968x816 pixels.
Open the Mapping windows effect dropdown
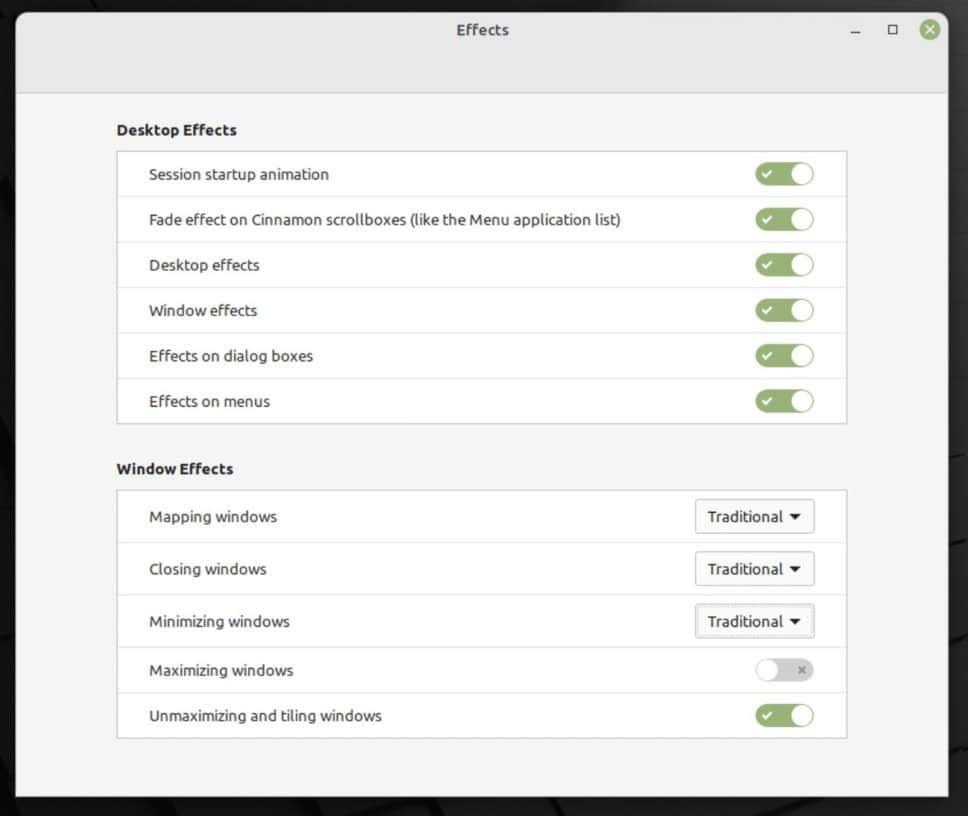click(x=754, y=517)
